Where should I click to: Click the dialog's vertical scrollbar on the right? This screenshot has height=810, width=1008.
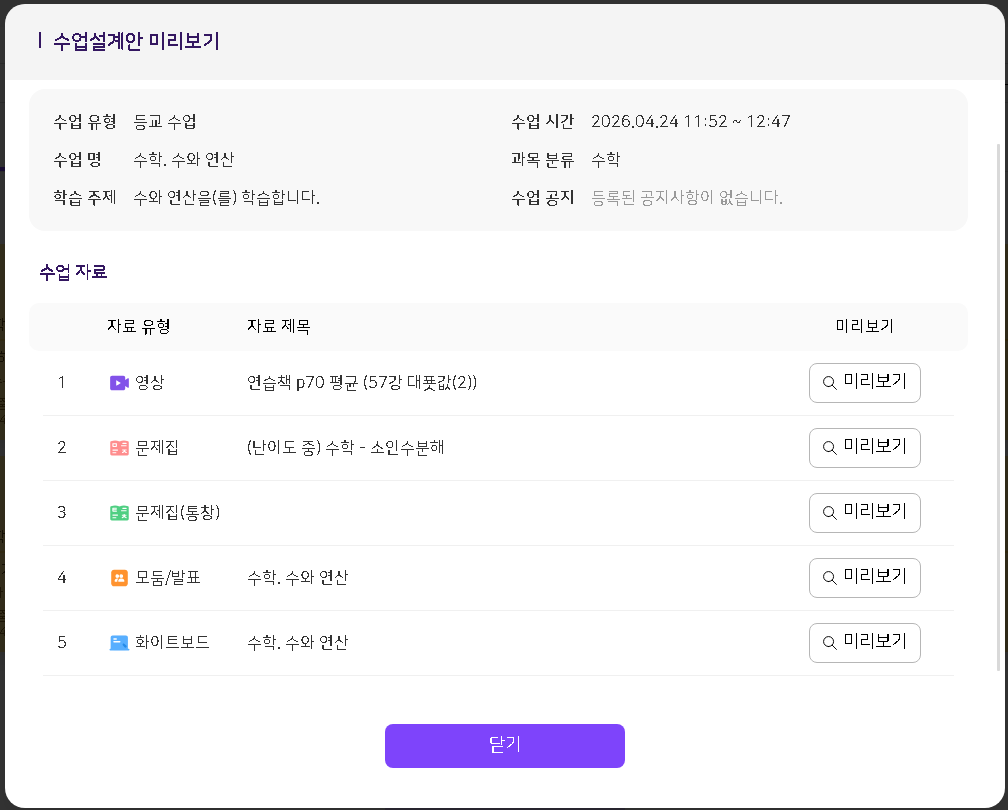tap(998, 400)
